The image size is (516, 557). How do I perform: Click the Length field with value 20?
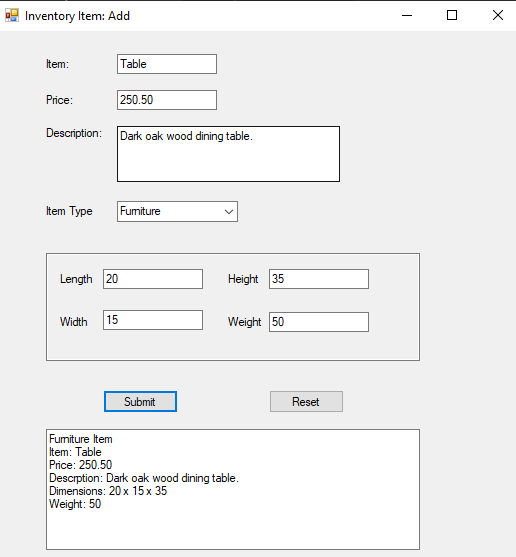pos(153,279)
